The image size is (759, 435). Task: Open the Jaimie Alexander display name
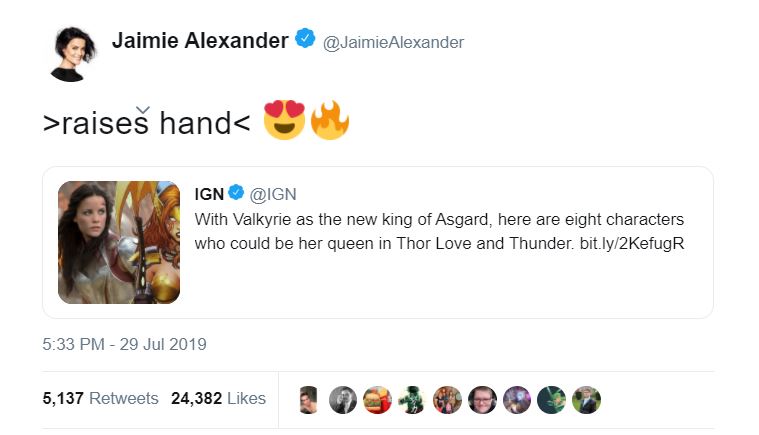pyautogui.click(x=199, y=41)
